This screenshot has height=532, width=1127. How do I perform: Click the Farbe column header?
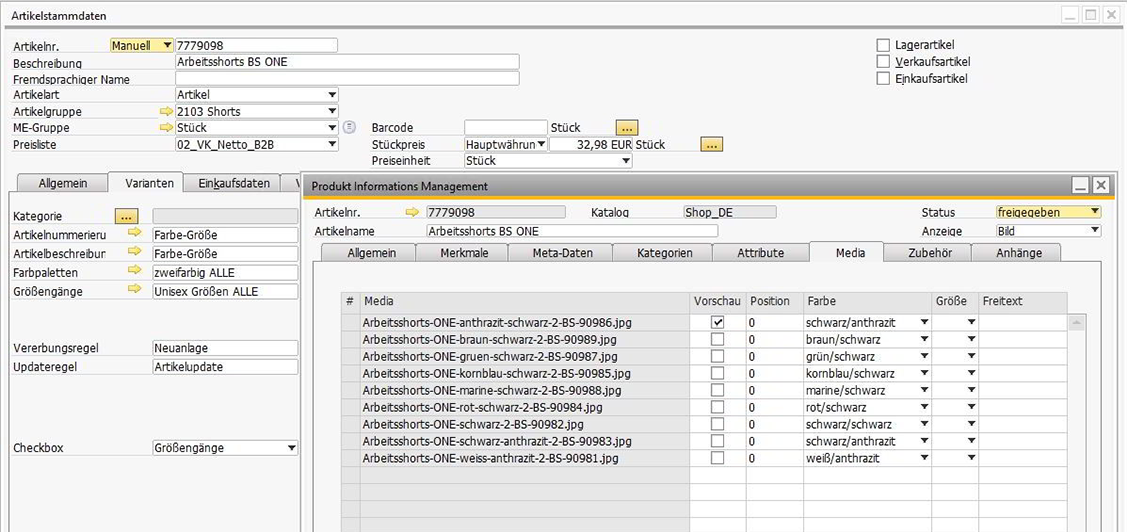pos(868,301)
